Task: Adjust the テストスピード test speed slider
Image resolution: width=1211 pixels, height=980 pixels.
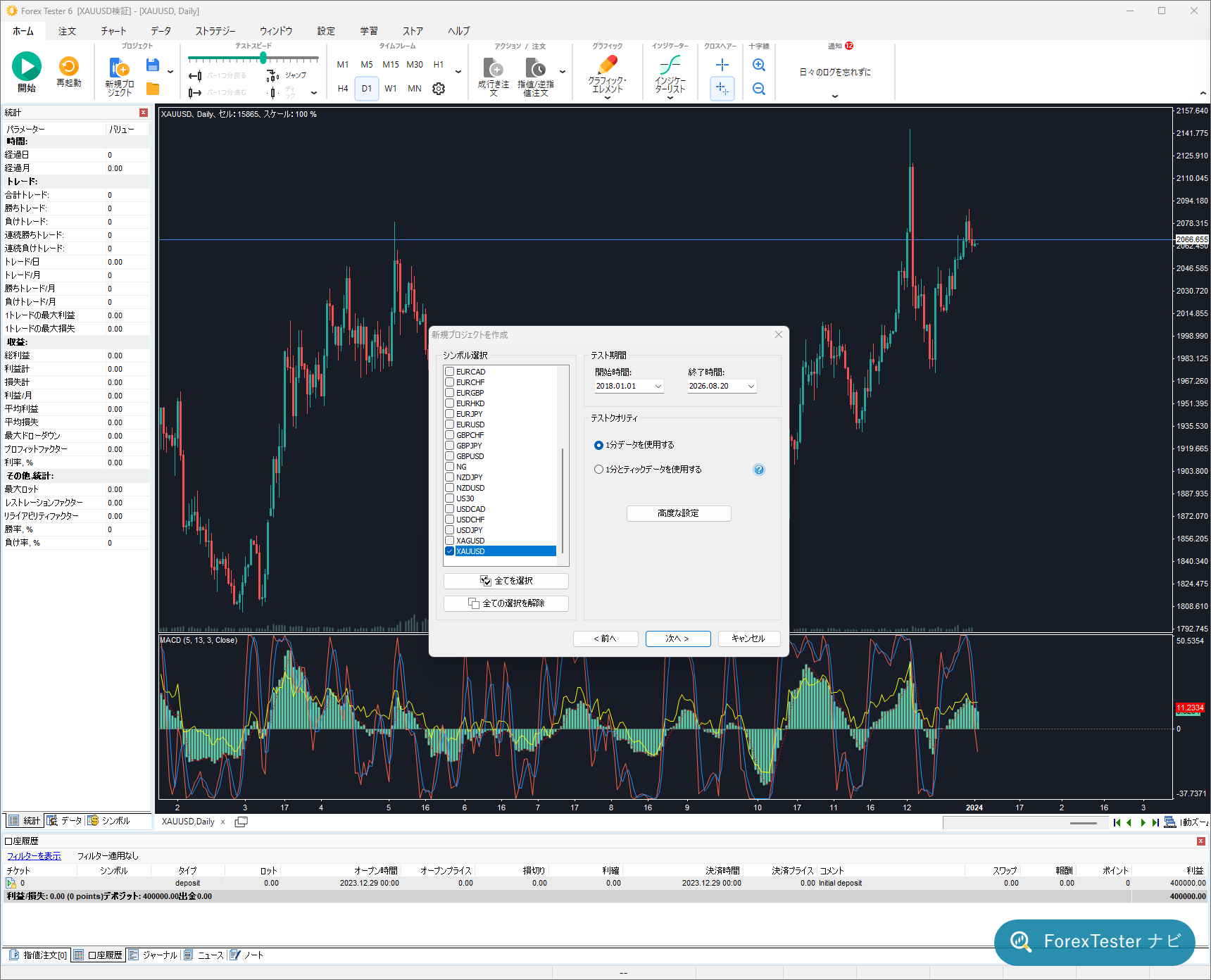Action: [263, 58]
